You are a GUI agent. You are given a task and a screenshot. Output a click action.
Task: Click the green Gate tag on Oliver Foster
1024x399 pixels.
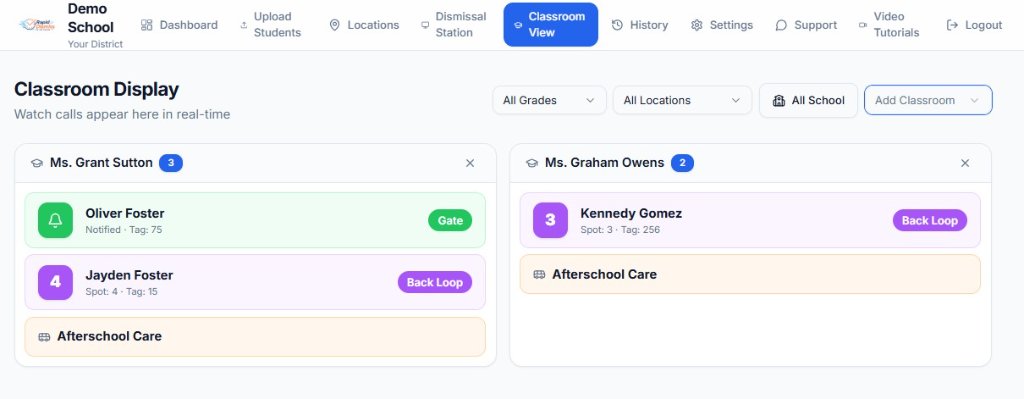click(x=450, y=221)
